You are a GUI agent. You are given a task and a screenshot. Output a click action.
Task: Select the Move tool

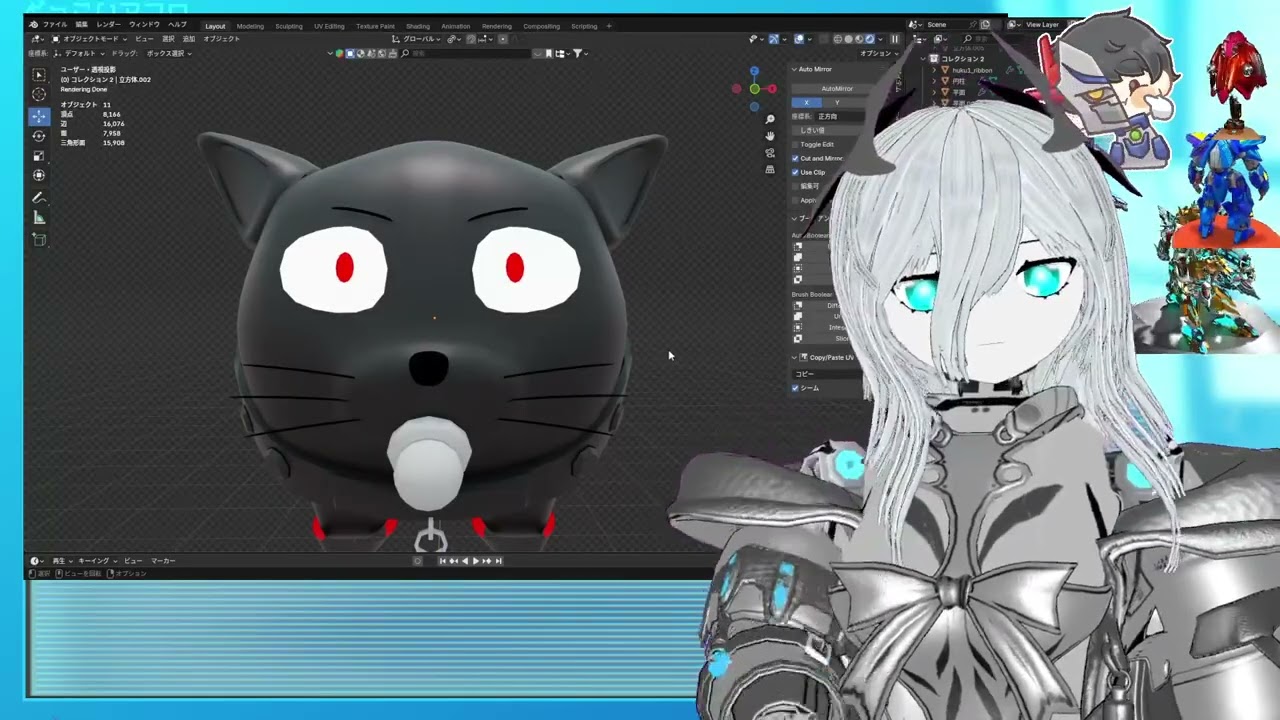(x=39, y=116)
